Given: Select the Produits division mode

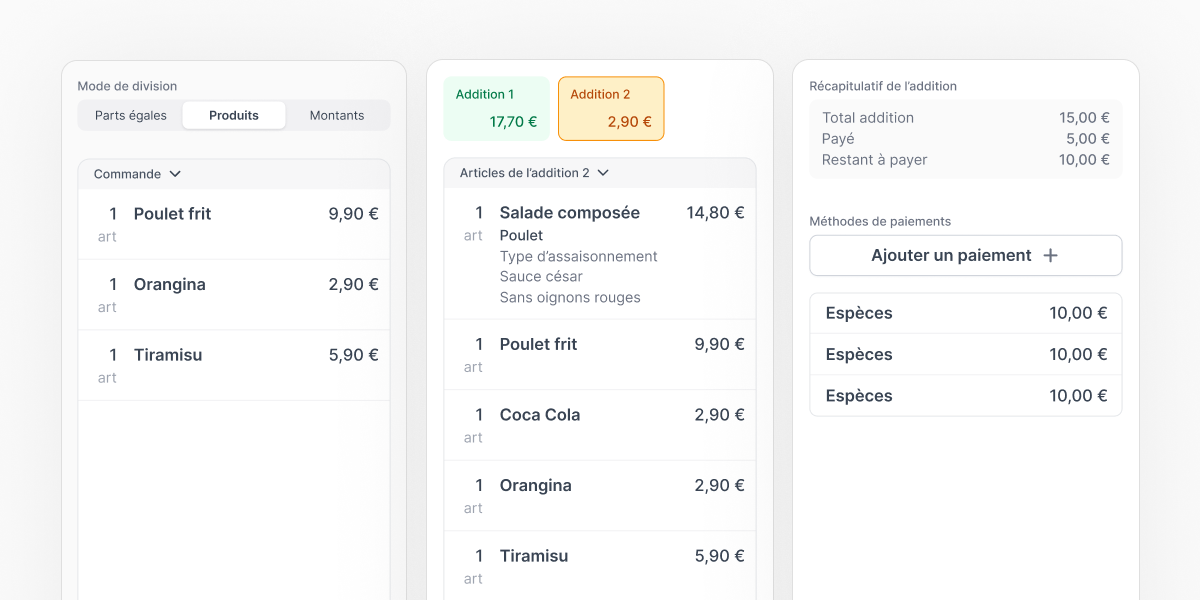Looking at the screenshot, I should click(x=233, y=115).
